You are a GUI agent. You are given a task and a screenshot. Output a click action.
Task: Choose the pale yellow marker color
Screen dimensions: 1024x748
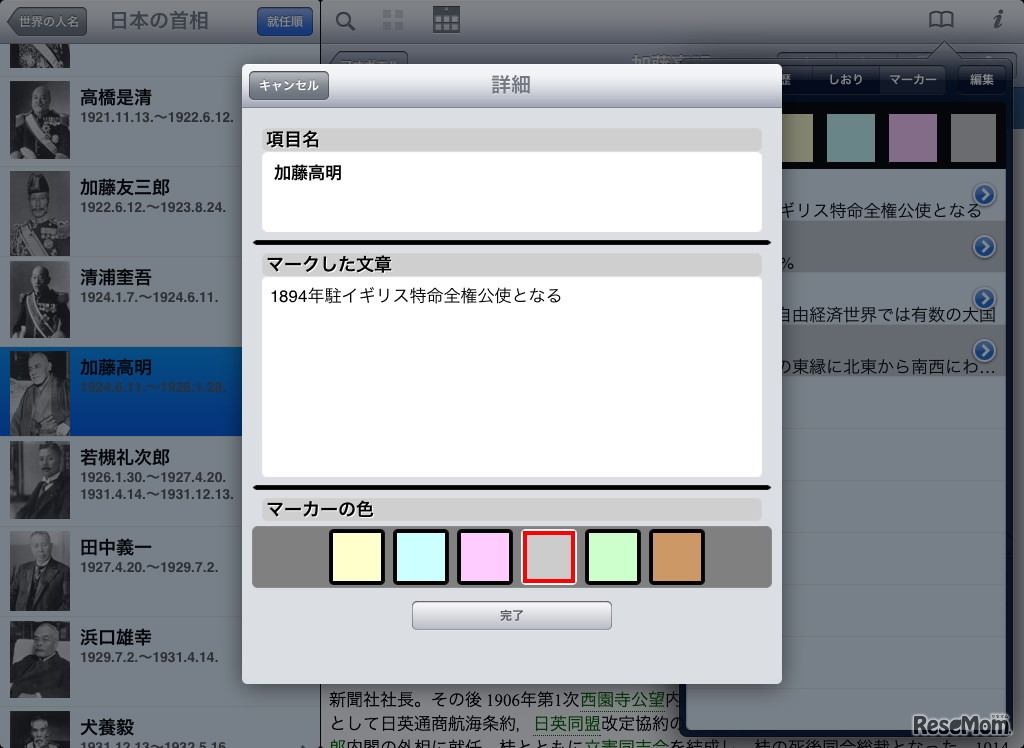click(x=357, y=557)
